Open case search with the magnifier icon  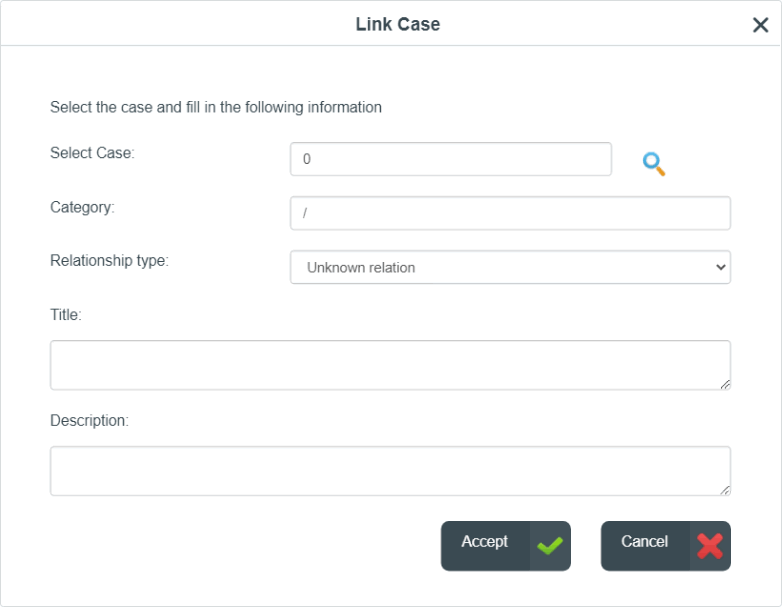[x=653, y=164]
